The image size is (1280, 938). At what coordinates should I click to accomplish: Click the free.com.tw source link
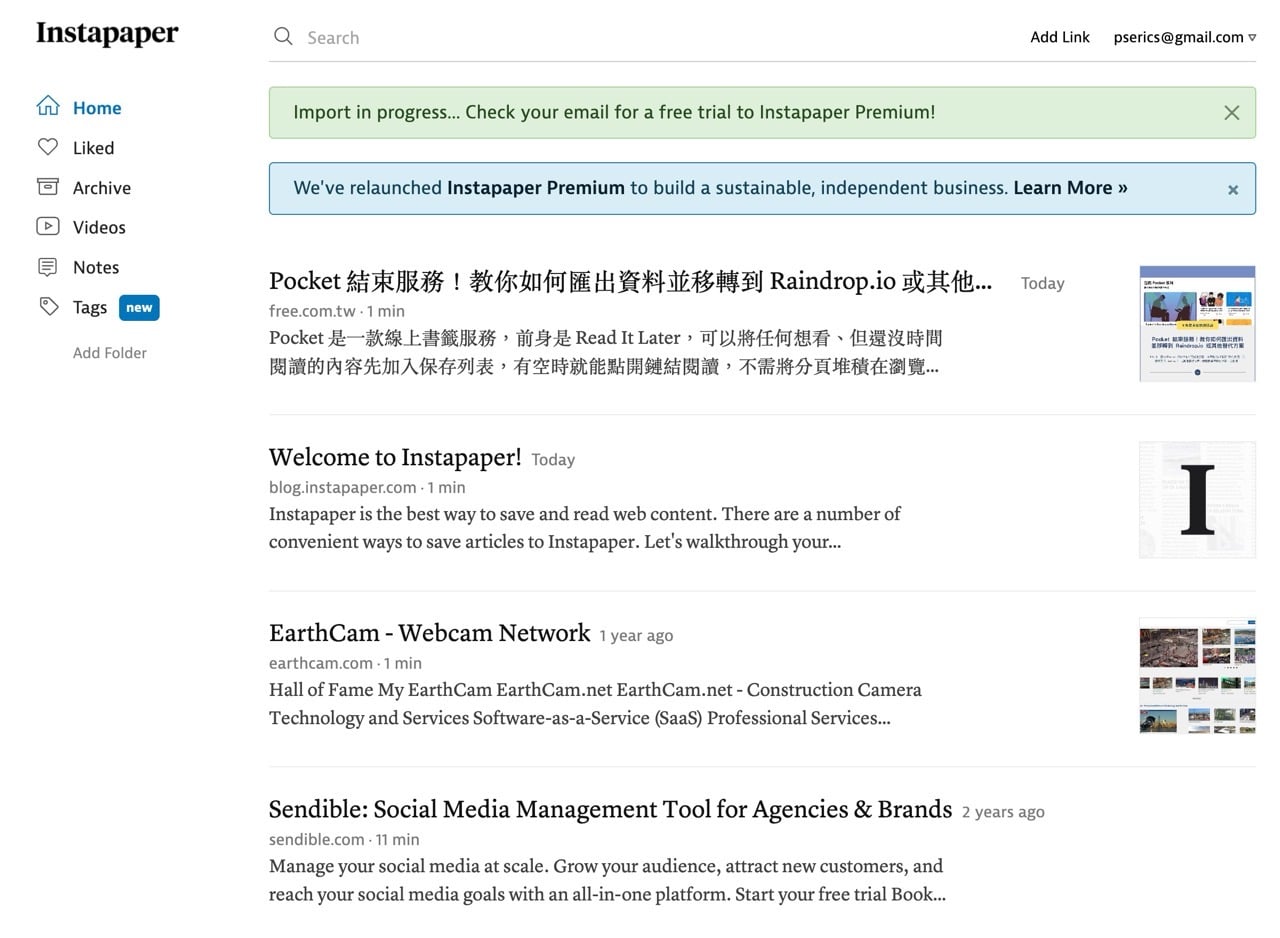(312, 311)
